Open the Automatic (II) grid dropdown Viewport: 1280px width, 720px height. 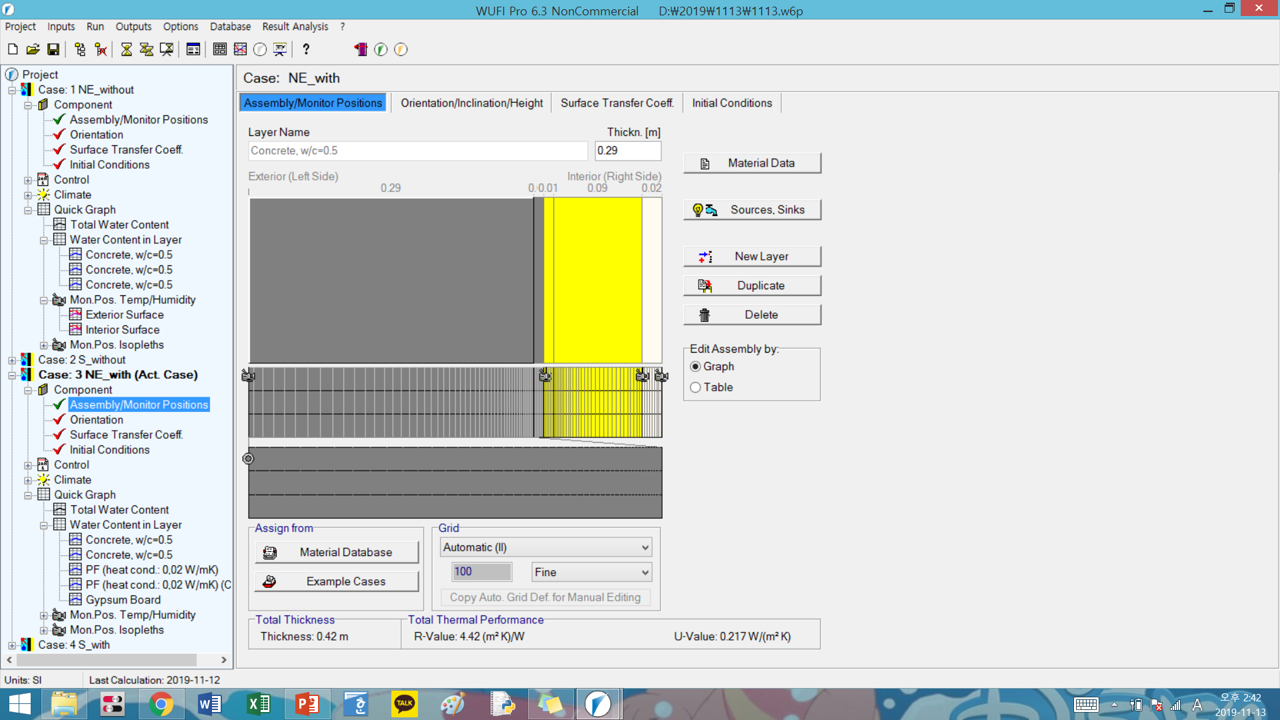(x=545, y=547)
